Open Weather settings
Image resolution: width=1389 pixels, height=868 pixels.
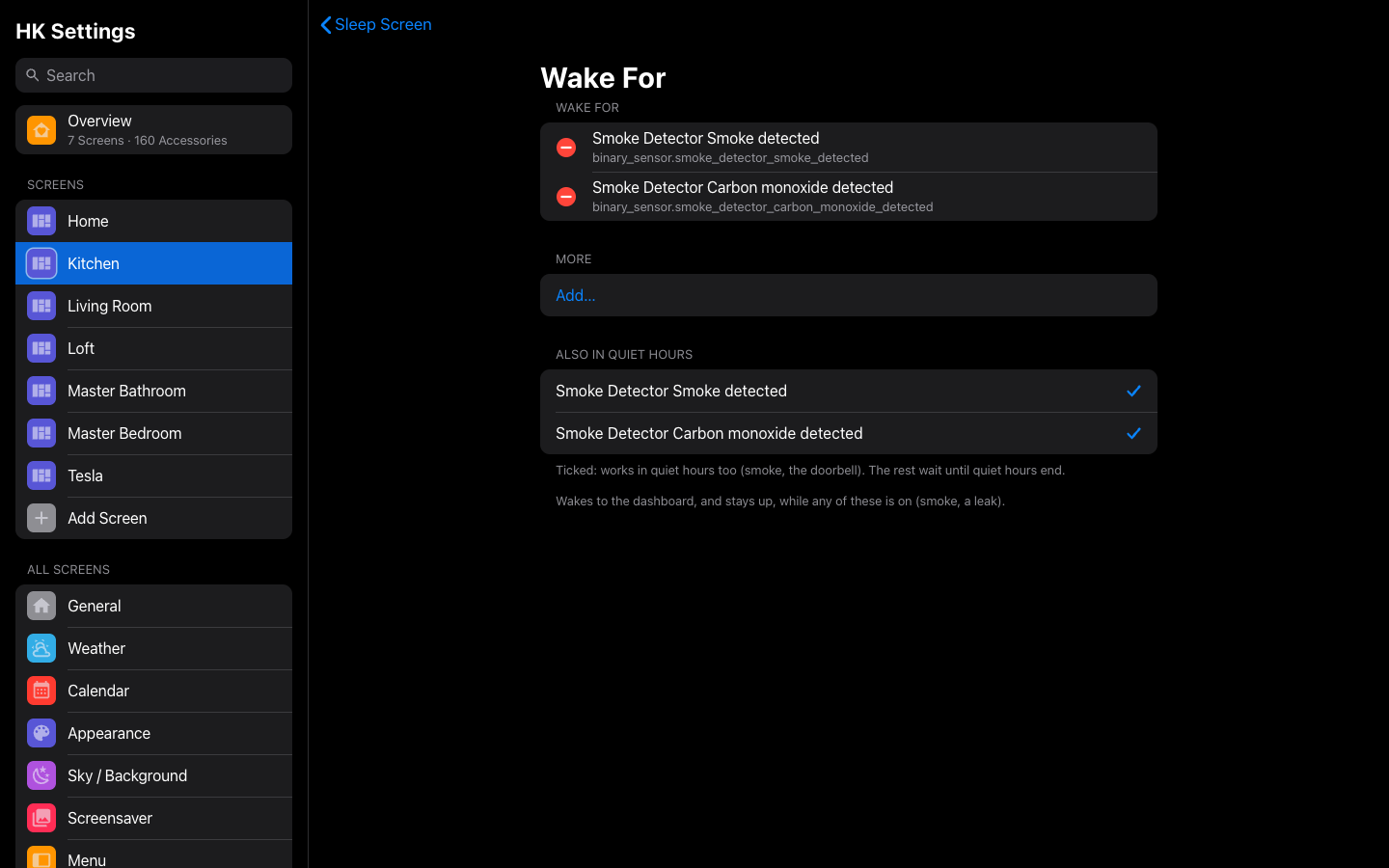tap(153, 648)
